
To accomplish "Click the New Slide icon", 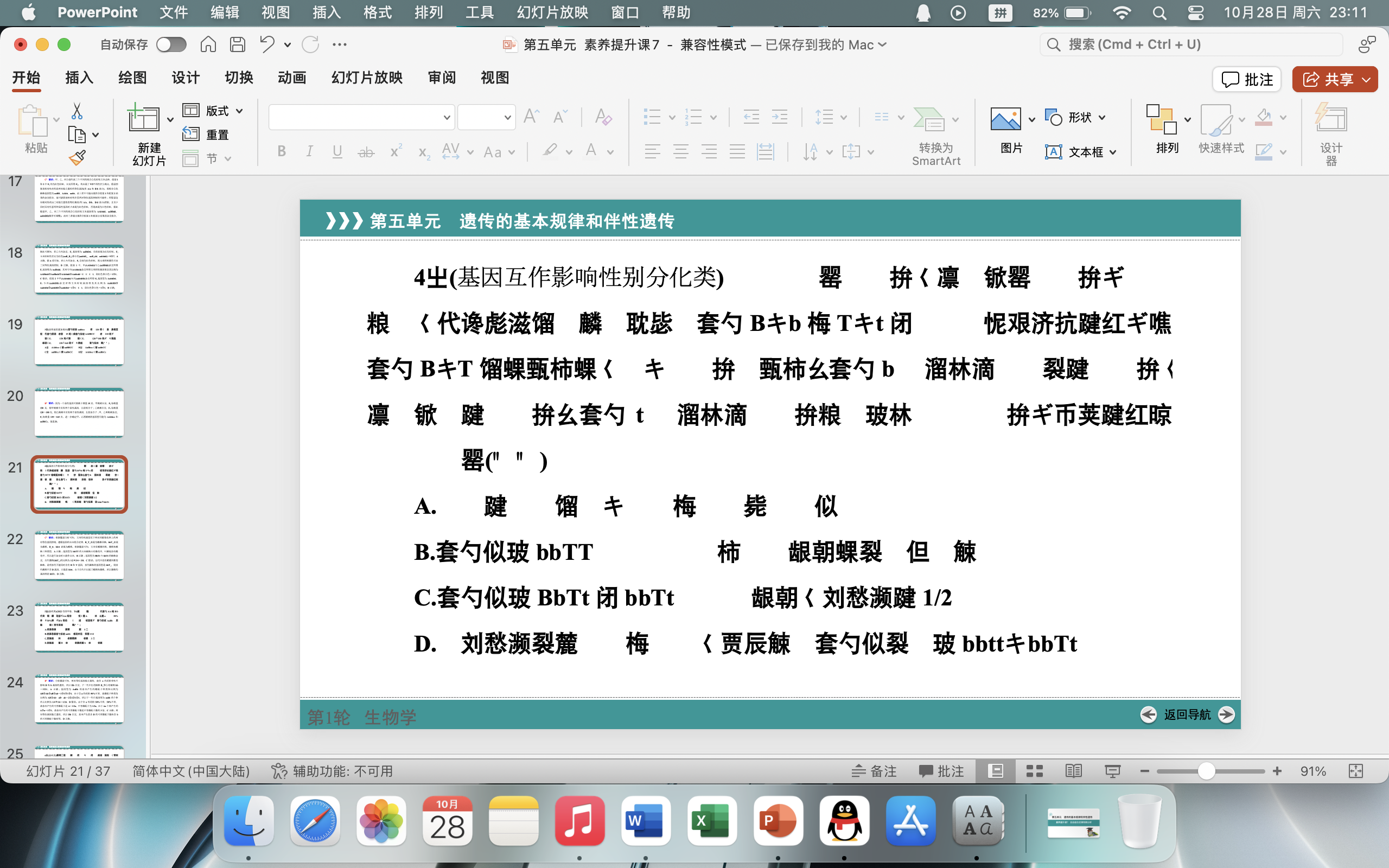I will point(142,119).
